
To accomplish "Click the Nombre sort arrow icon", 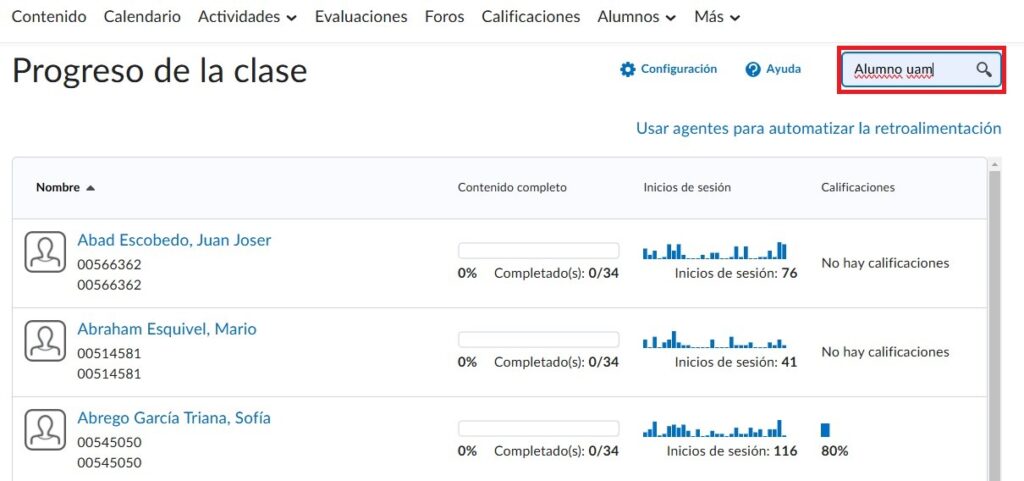I will pyautogui.click(x=91, y=188).
